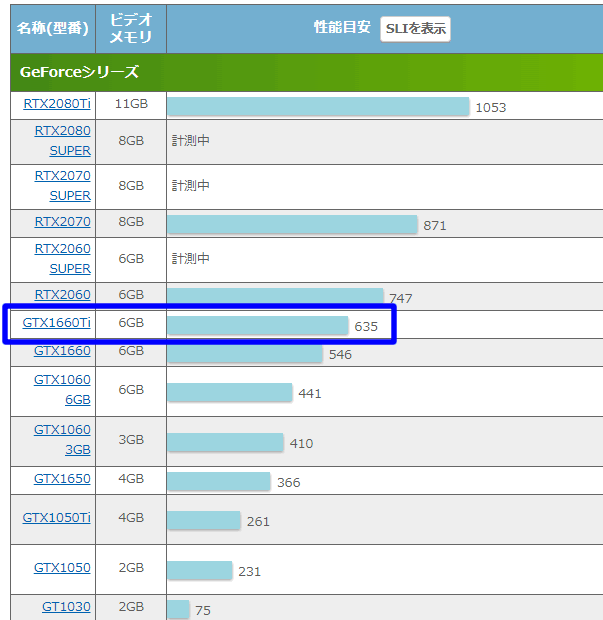Click the RTX2080Ti performance bar
Image resolution: width=603 pixels, height=620 pixels.
pos(318,106)
